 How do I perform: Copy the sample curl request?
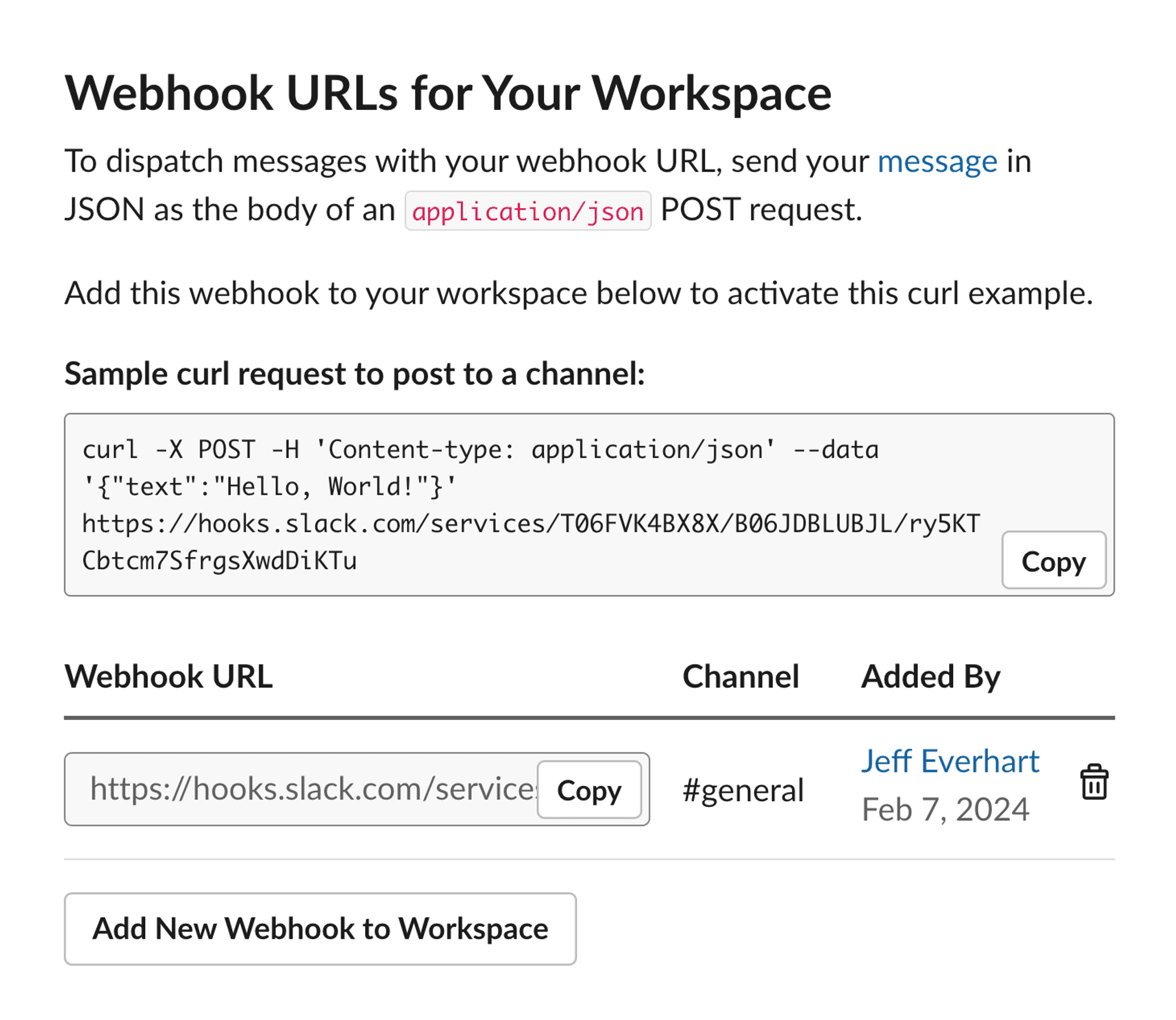tap(1053, 562)
